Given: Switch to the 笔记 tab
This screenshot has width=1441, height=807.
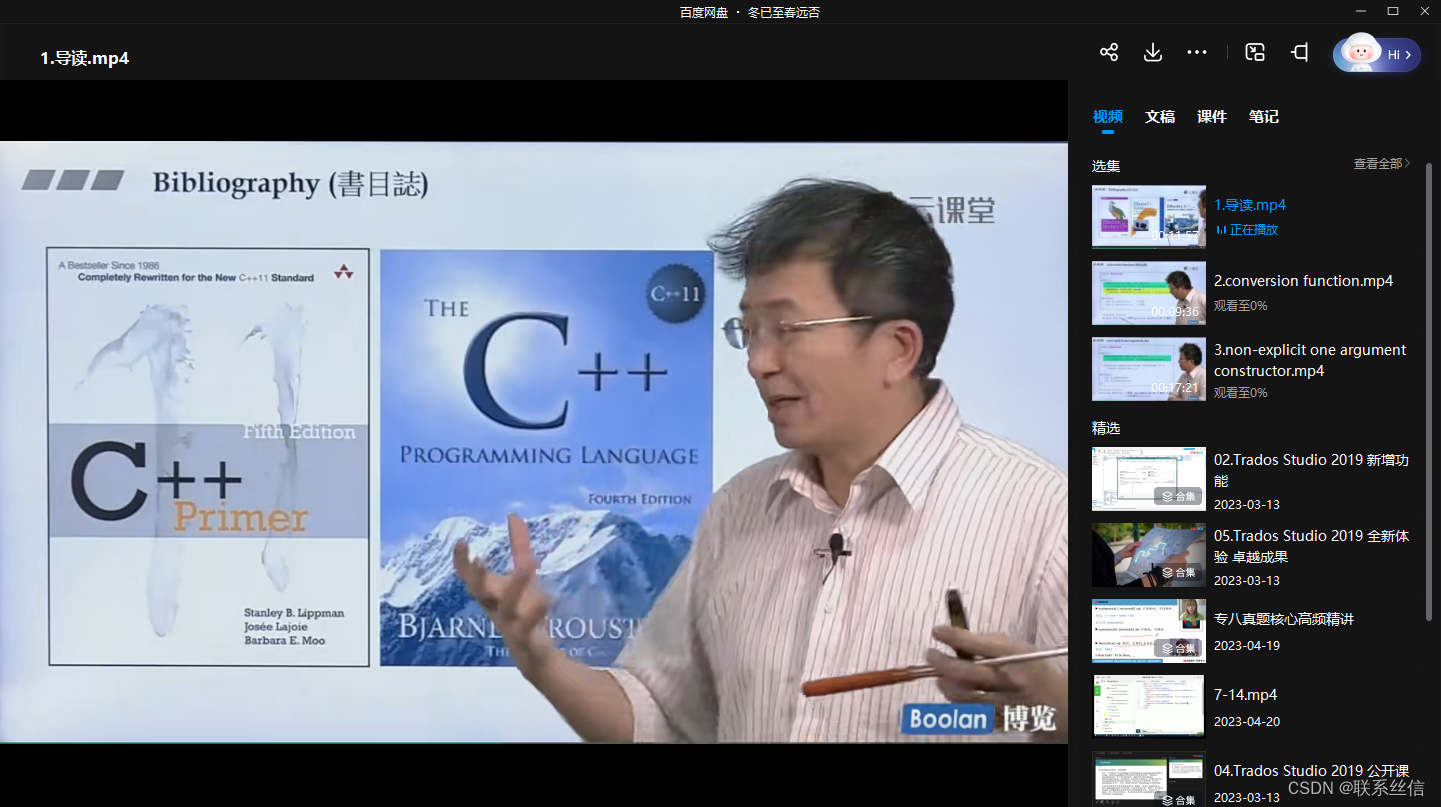Looking at the screenshot, I should (1264, 117).
